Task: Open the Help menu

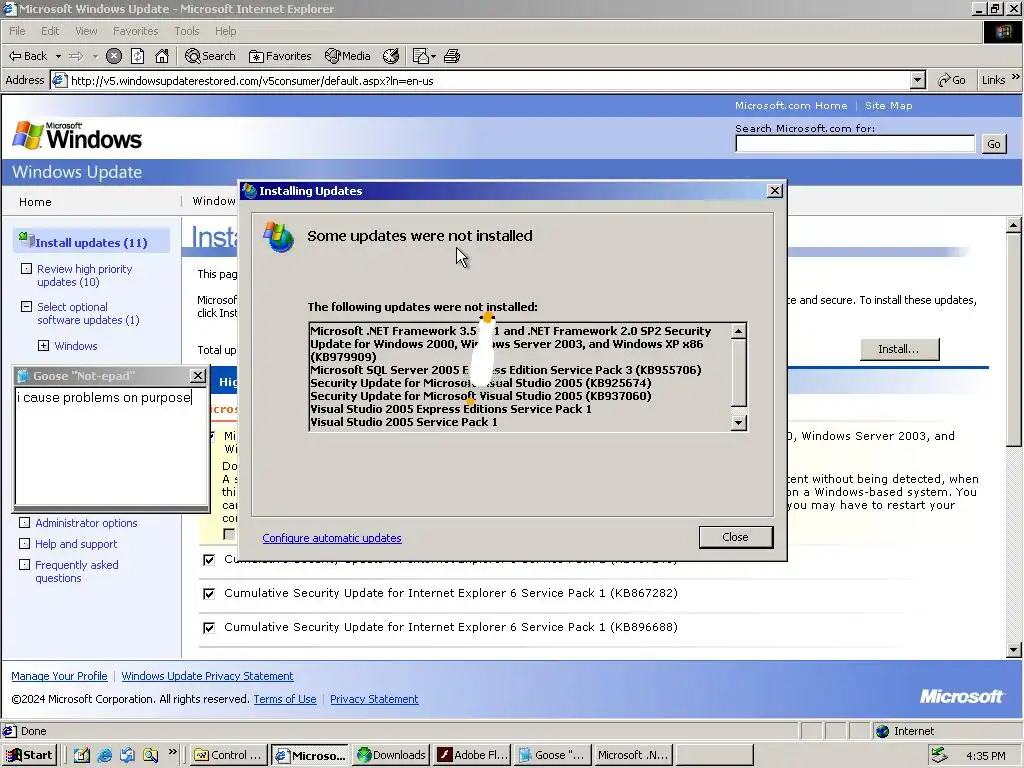Action: tap(225, 31)
